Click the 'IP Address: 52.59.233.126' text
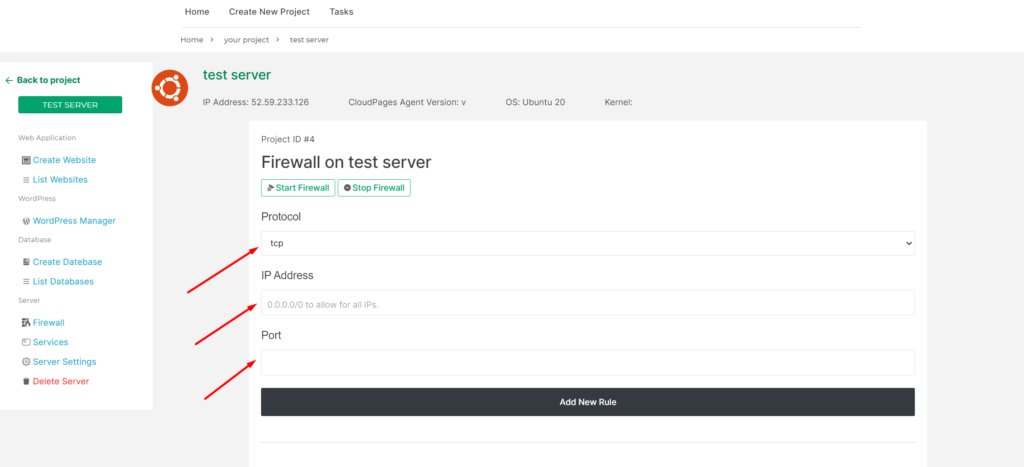Screen dimensions: 1024x467 pyautogui.click(x=256, y=103)
